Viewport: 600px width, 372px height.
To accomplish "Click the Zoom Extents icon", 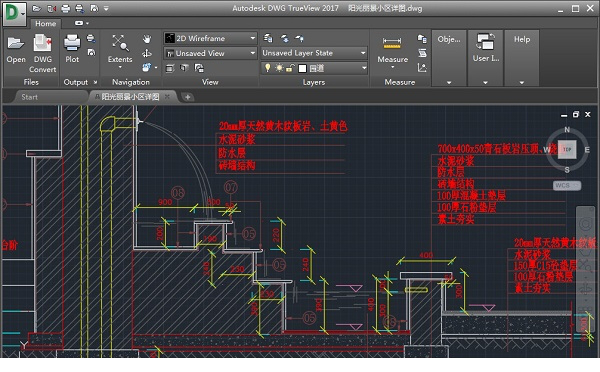I will pyautogui.click(x=120, y=42).
